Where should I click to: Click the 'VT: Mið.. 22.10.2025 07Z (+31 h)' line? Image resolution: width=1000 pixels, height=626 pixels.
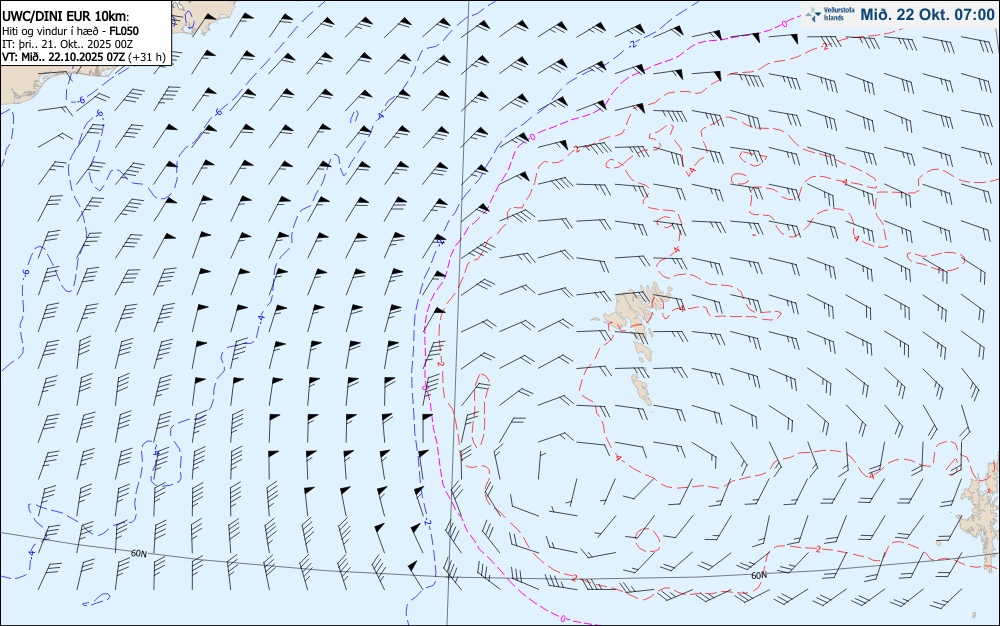[84, 57]
